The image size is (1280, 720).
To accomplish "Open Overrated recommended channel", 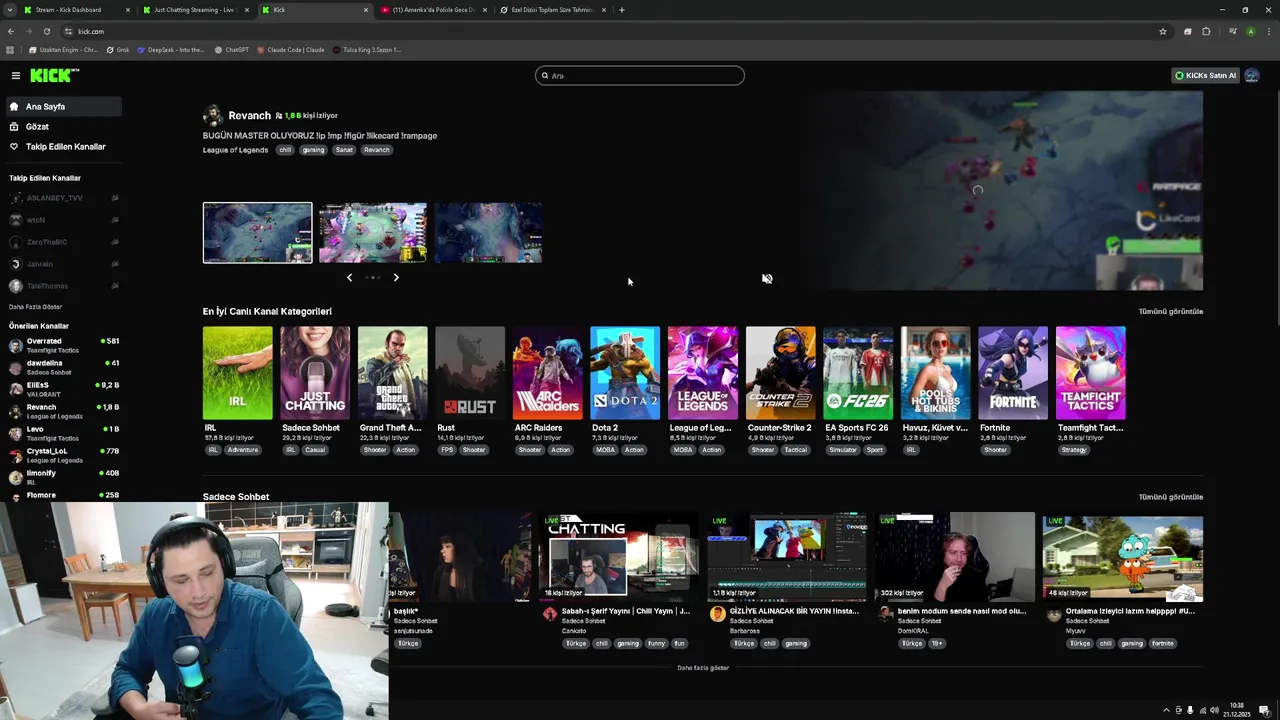I will (62, 345).
